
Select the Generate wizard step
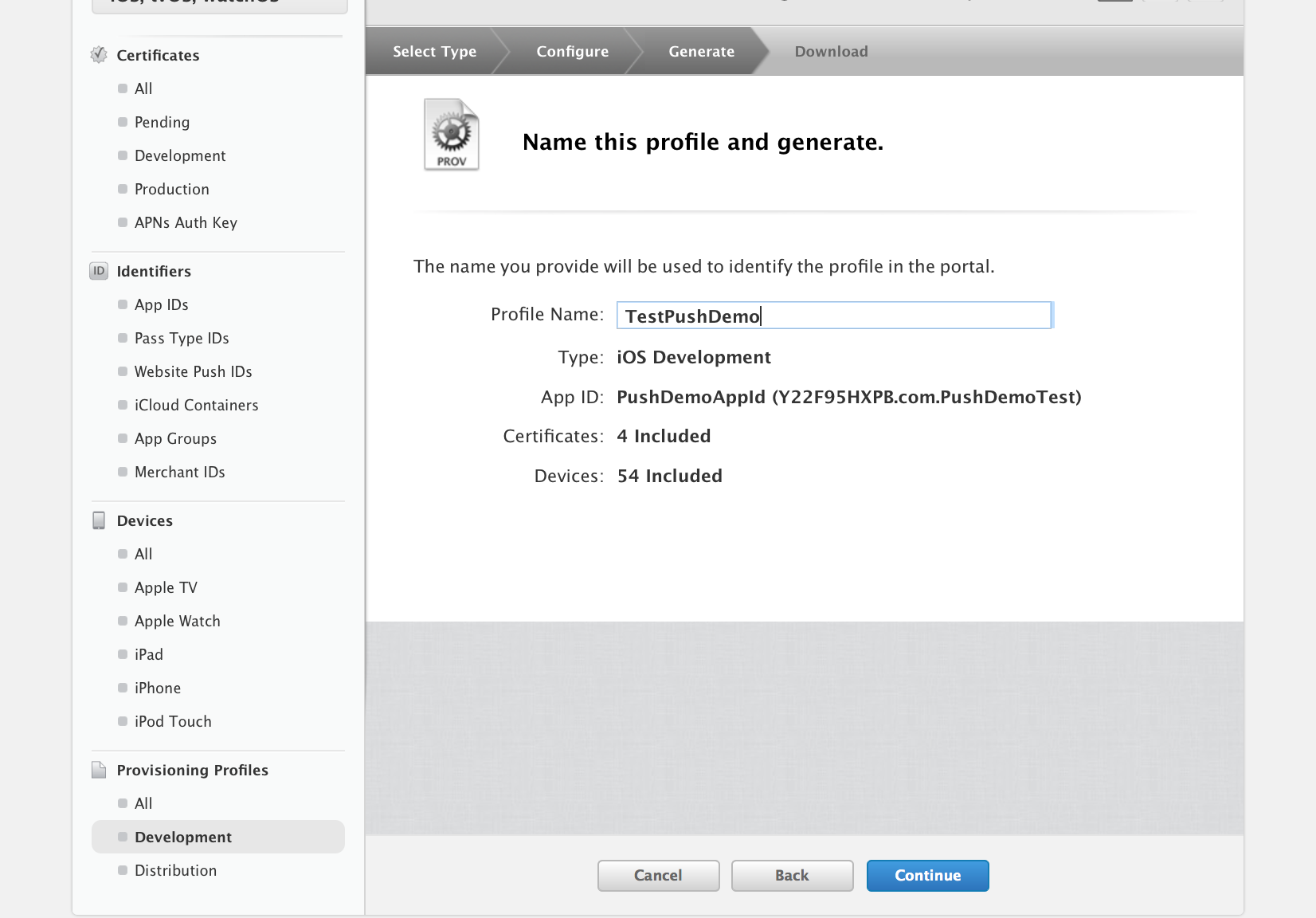(701, 52)
